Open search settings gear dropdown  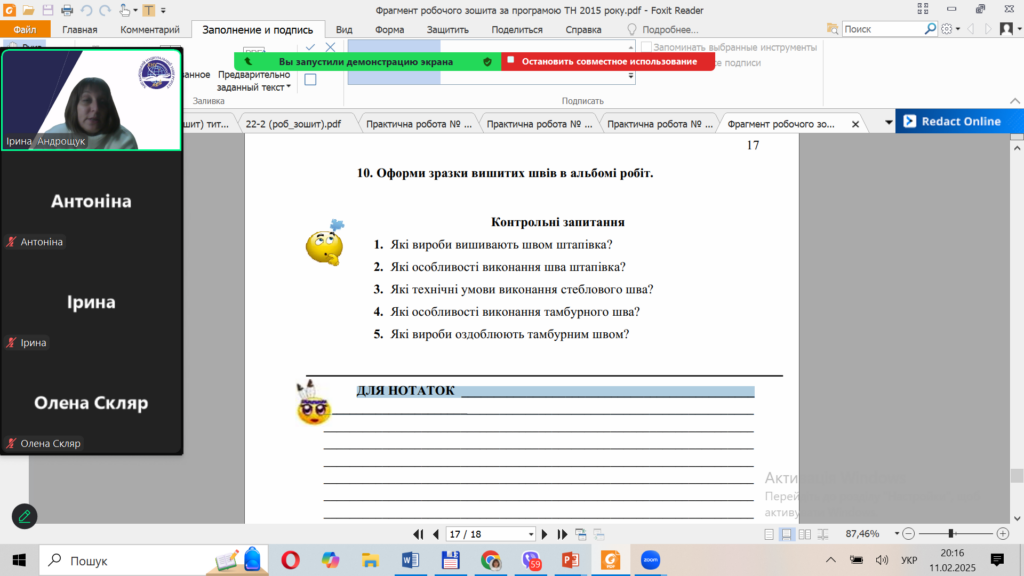pos(950,29)
